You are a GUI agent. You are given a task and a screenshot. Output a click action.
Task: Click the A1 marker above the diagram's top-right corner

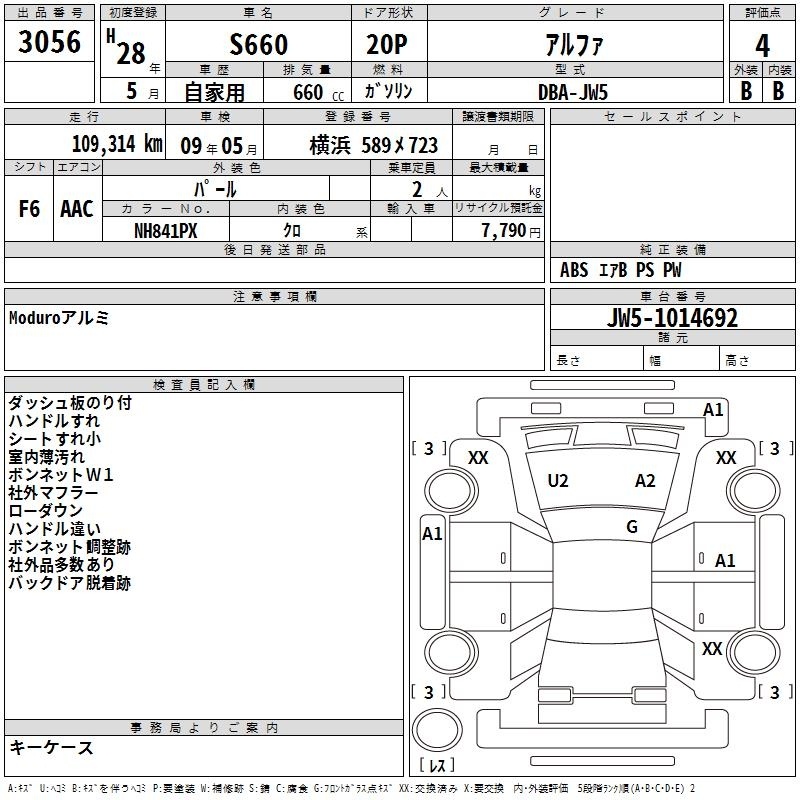pyautogui.click(x=713, y=409)
